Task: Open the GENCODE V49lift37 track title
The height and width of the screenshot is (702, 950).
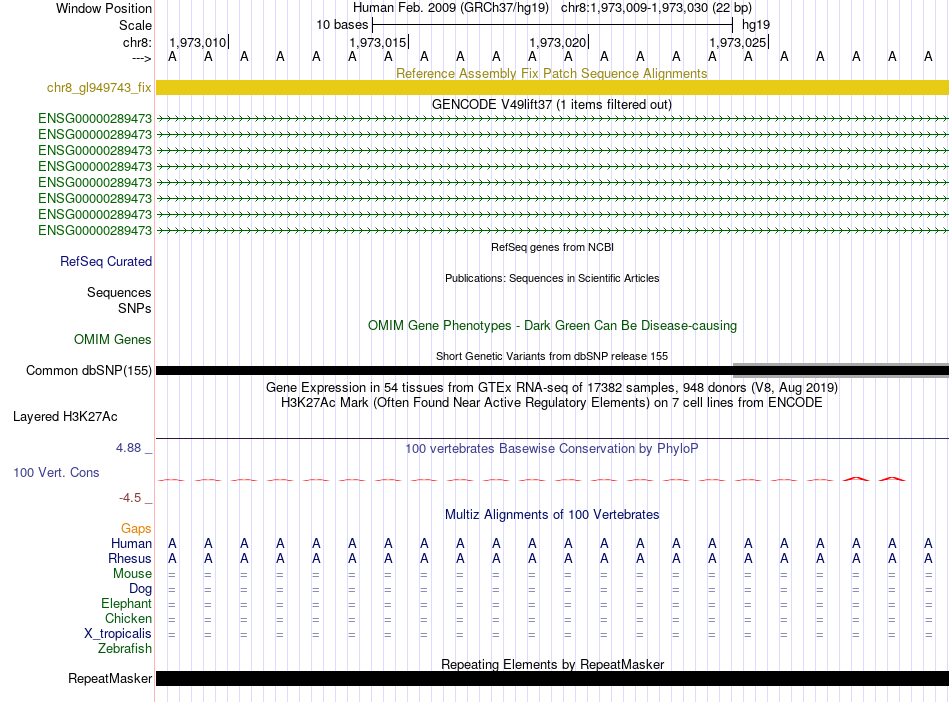Action: point(551,104)
